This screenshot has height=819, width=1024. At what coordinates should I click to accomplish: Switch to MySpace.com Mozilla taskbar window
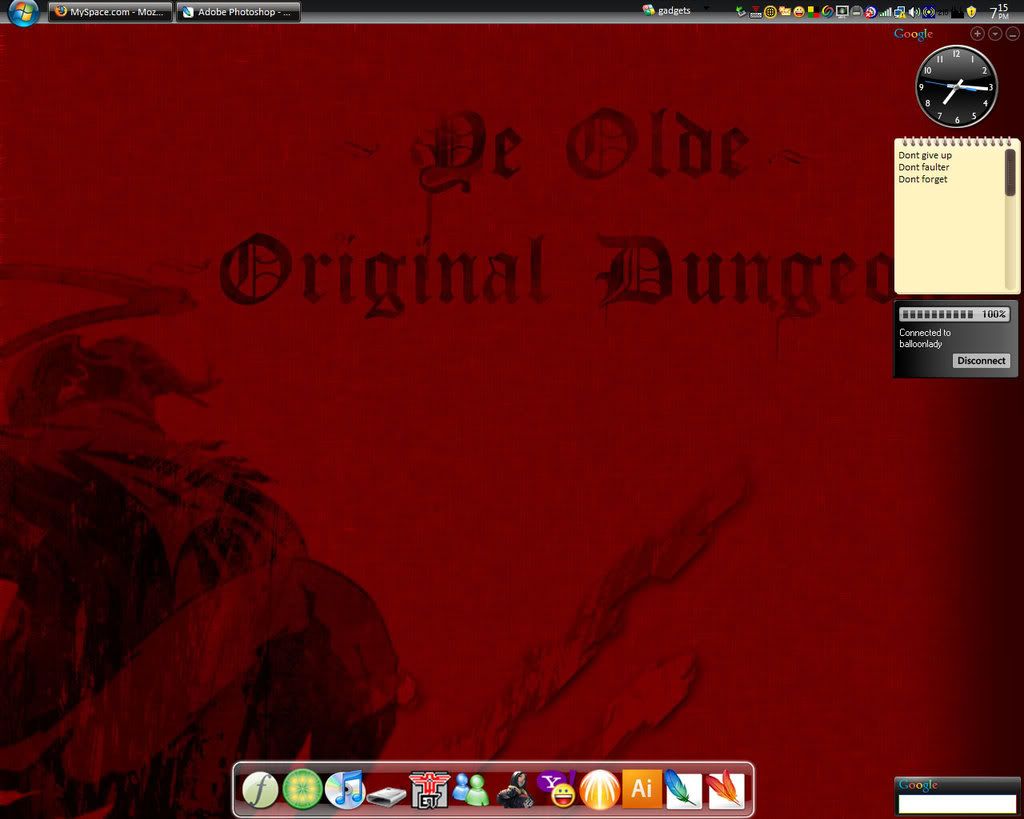110,12
